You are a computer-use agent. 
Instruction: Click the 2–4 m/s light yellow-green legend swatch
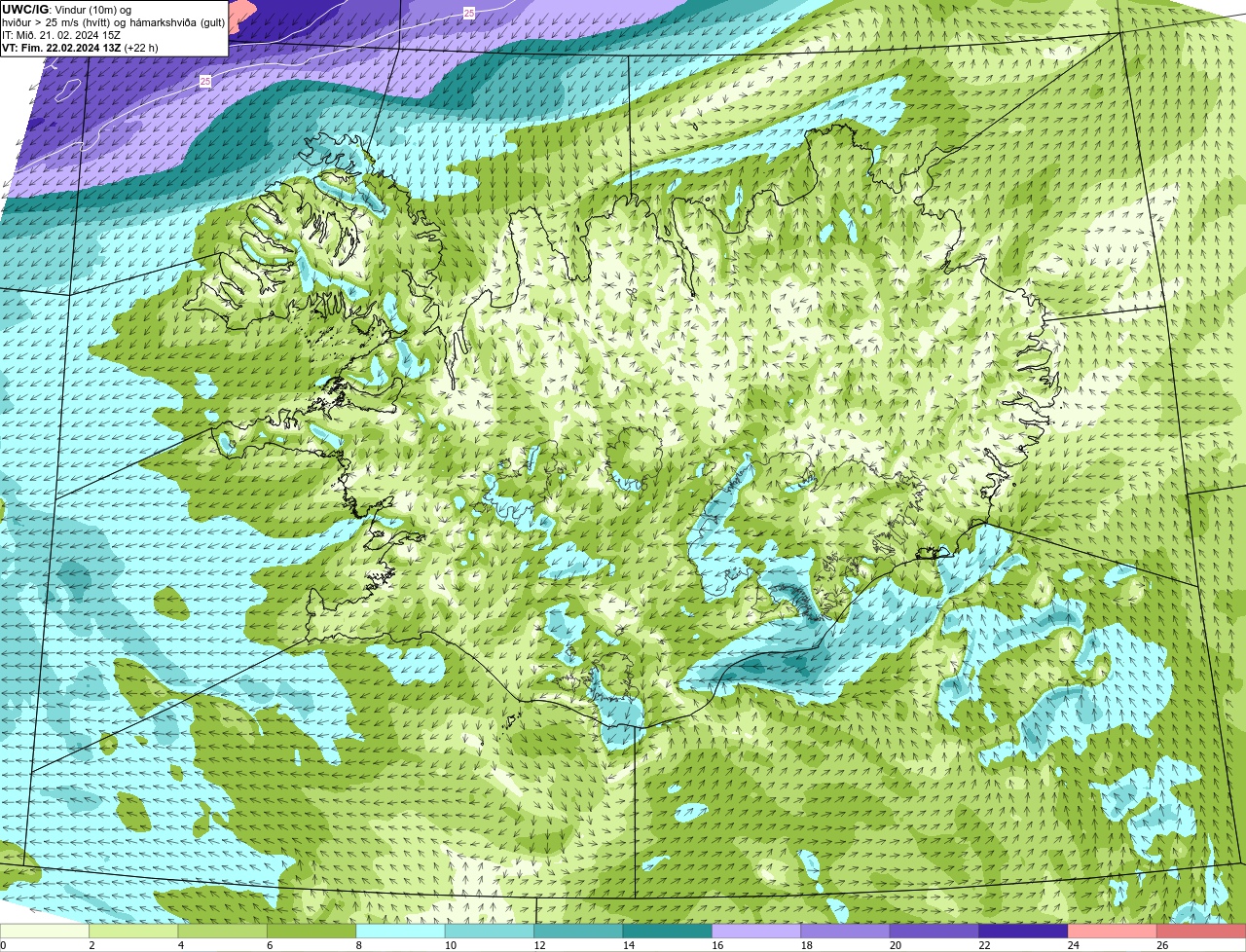[x=133, y=931]
